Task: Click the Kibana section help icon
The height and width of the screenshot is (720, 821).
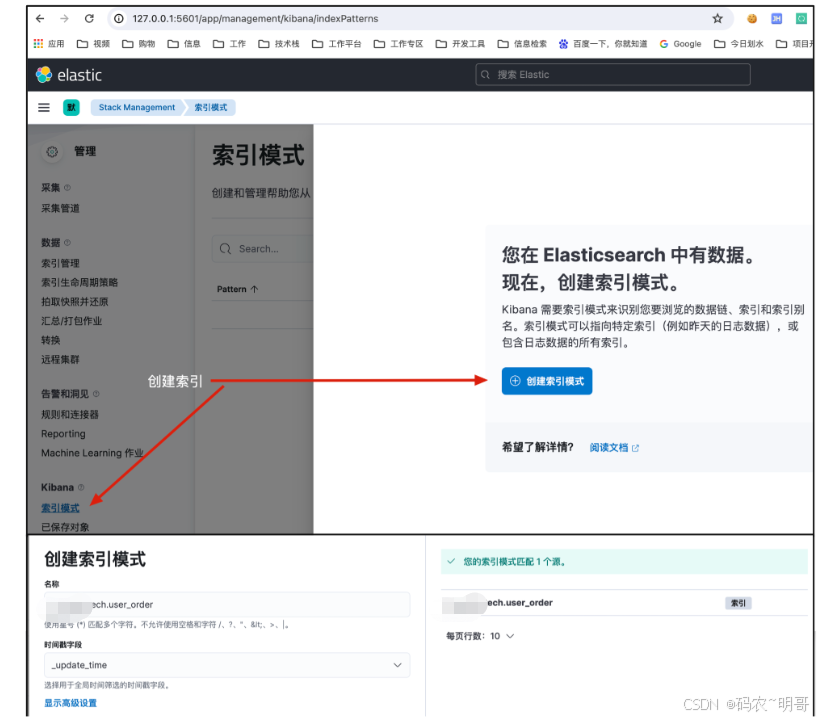Action: (x=81, y=488)
